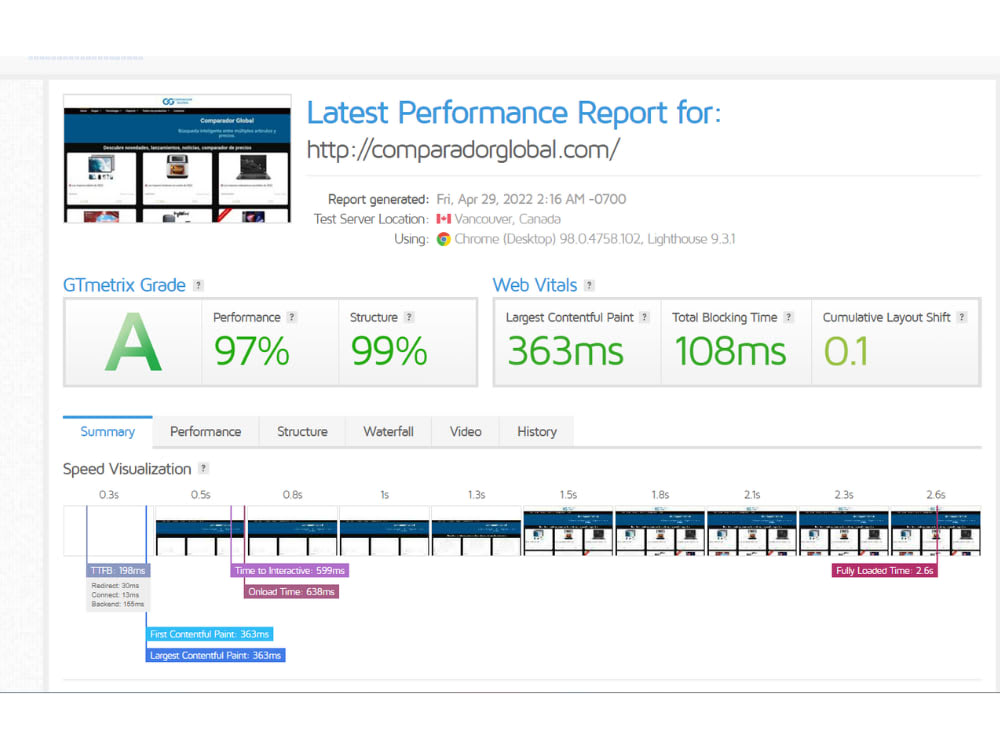Viewport: 1000px width, 750px height.
Task: Click the Time to Interactive: 599ms marker
Action: click(x=290, y=570)
